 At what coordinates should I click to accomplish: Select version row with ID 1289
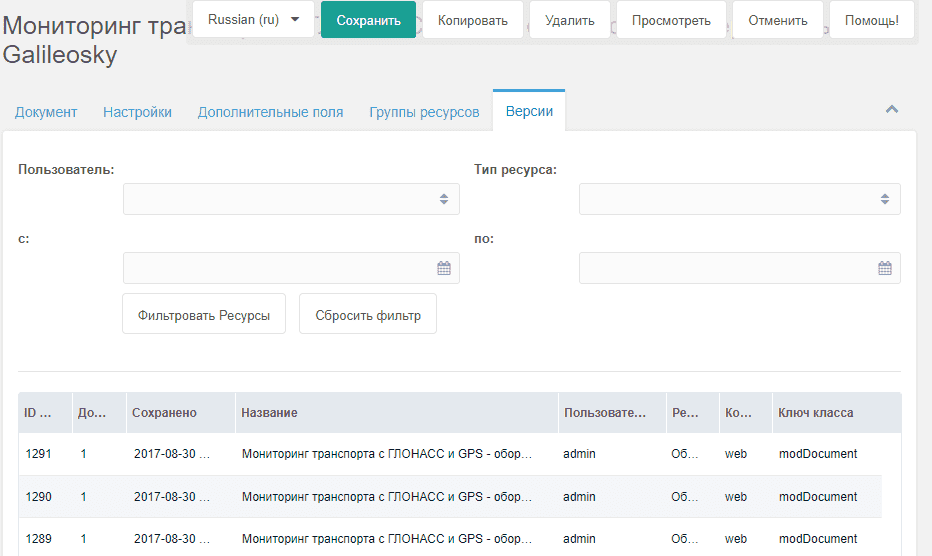pyautogui.click(x=450, y=539)
